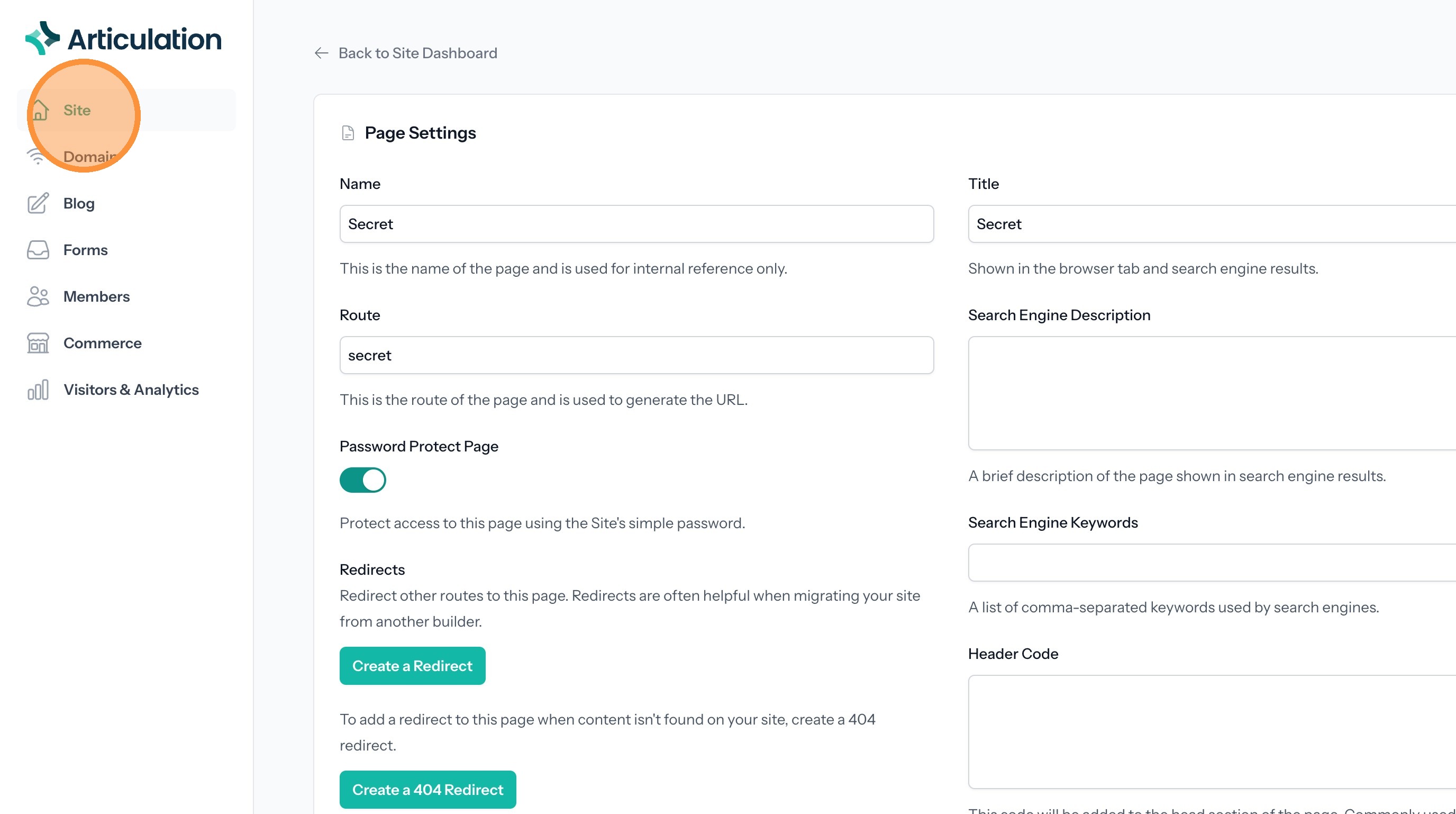Click into the Route text field

(x=636, y=355)
